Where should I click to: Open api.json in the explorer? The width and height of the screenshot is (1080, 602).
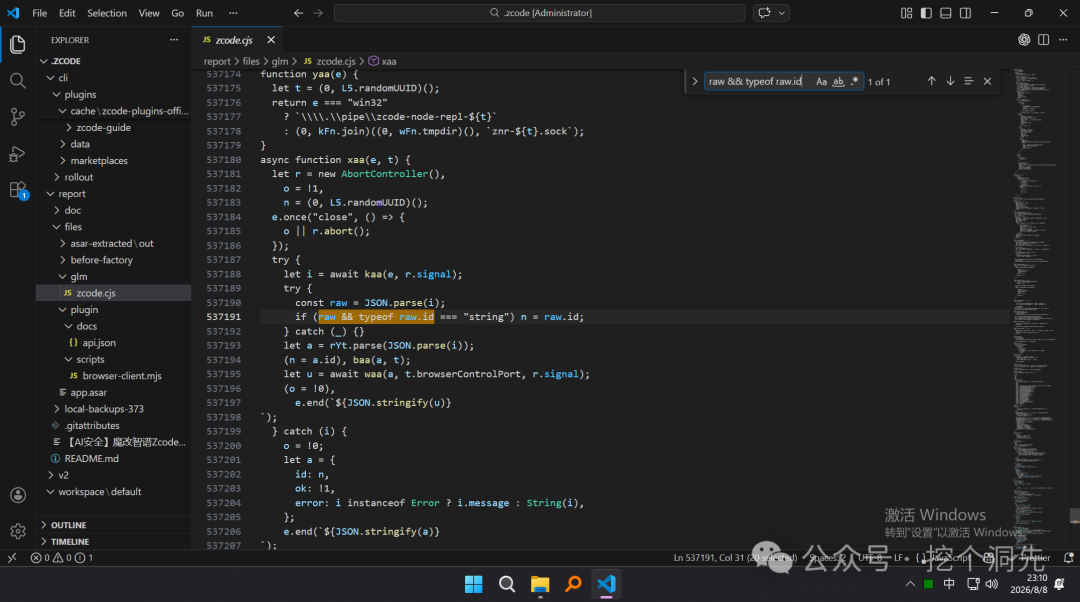(x=114, y=342)
